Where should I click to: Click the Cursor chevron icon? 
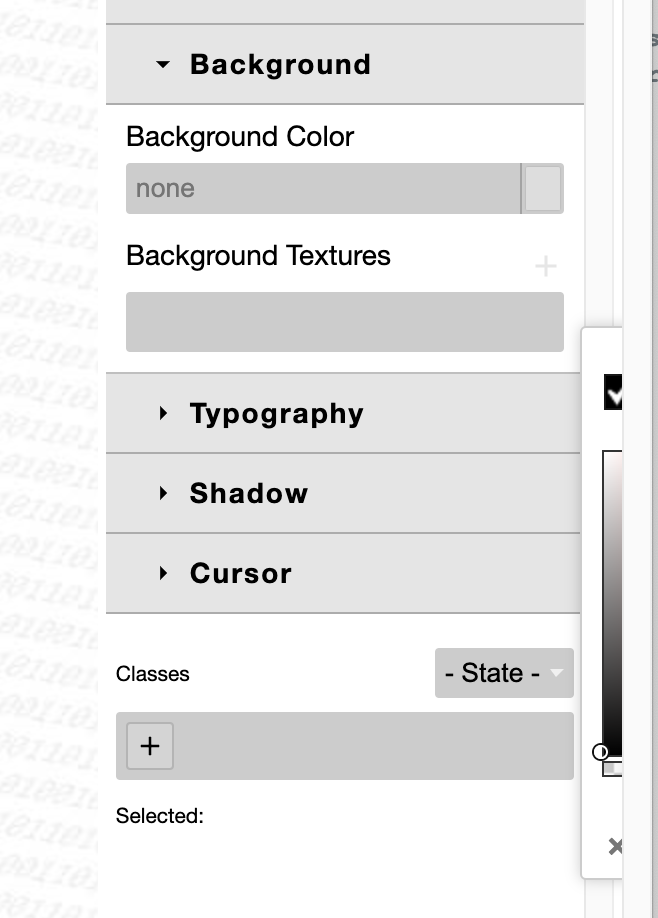coord(164,573)
